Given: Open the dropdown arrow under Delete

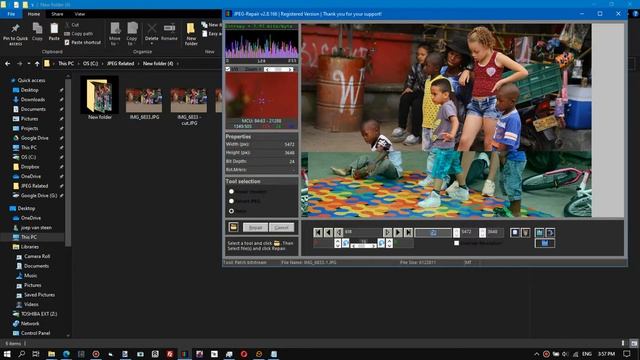Looking at the screenshot, I should 151,43.
